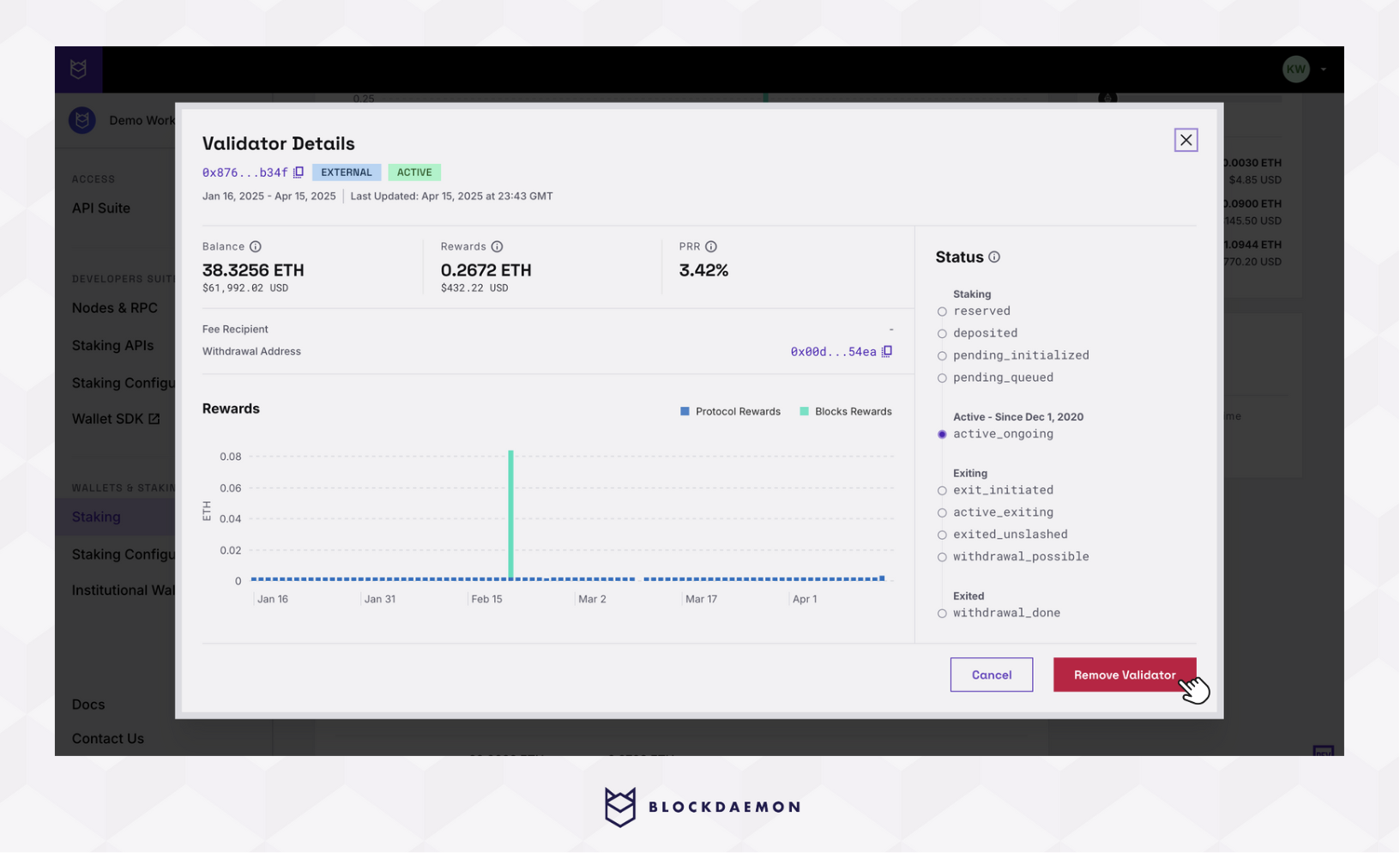Click the Cancel button
The height and width of the screenshot is (853, 1400).
tap(991, 675)
